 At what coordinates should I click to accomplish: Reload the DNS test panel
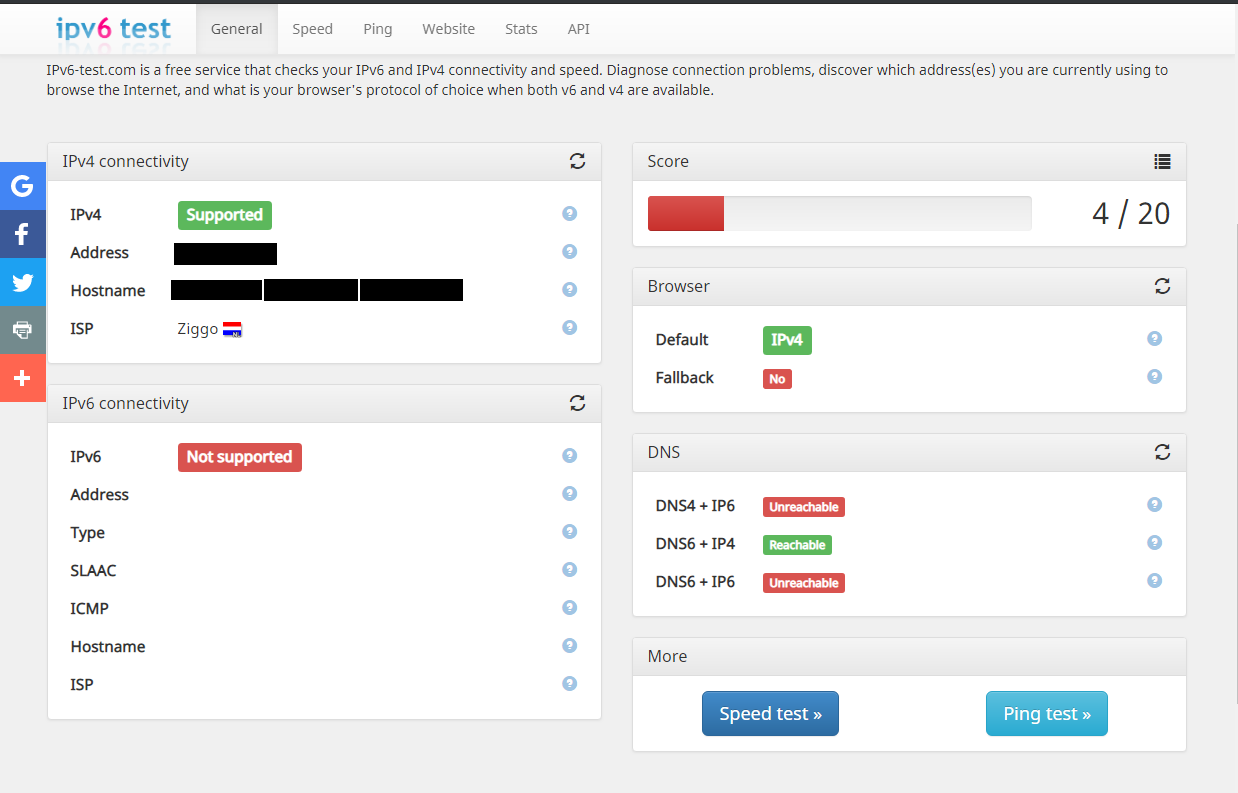click(x=1162, y=452)
